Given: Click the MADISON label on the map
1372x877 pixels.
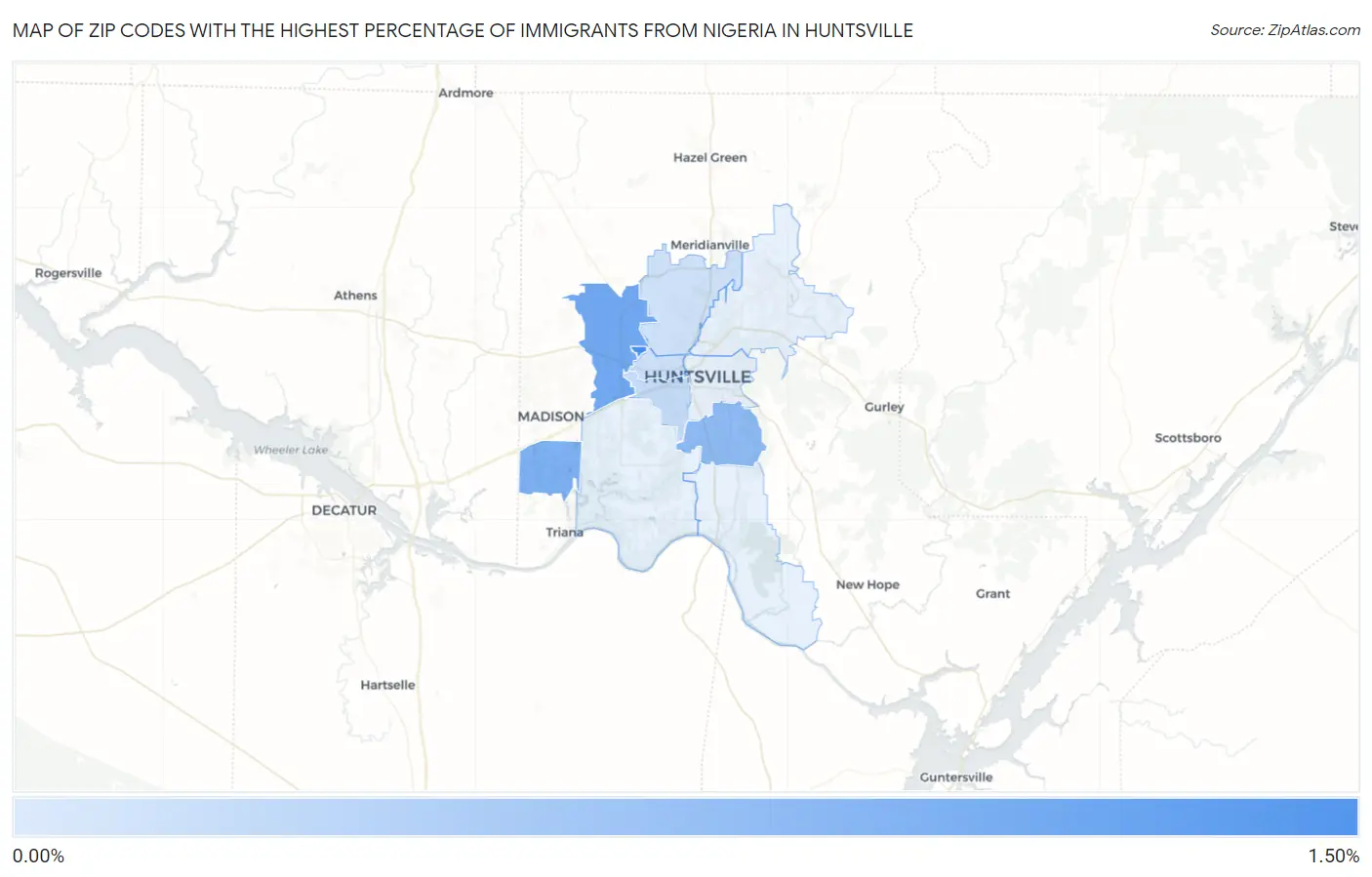Looking at the screenshot, I should point(550,417).
